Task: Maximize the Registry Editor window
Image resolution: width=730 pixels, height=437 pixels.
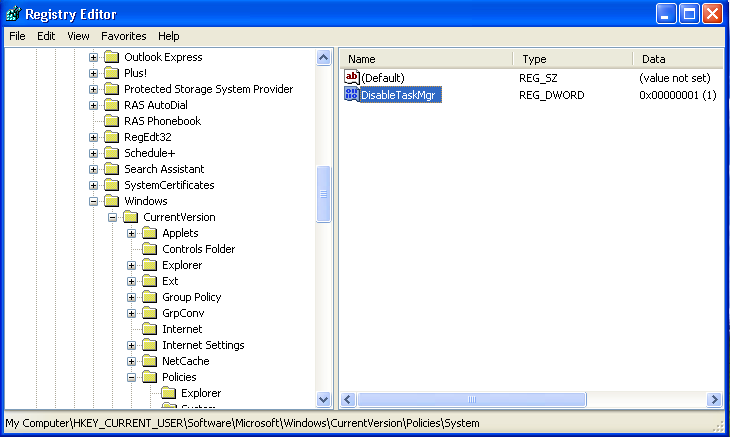Action: pyautogui.click(x=689, y=14)
